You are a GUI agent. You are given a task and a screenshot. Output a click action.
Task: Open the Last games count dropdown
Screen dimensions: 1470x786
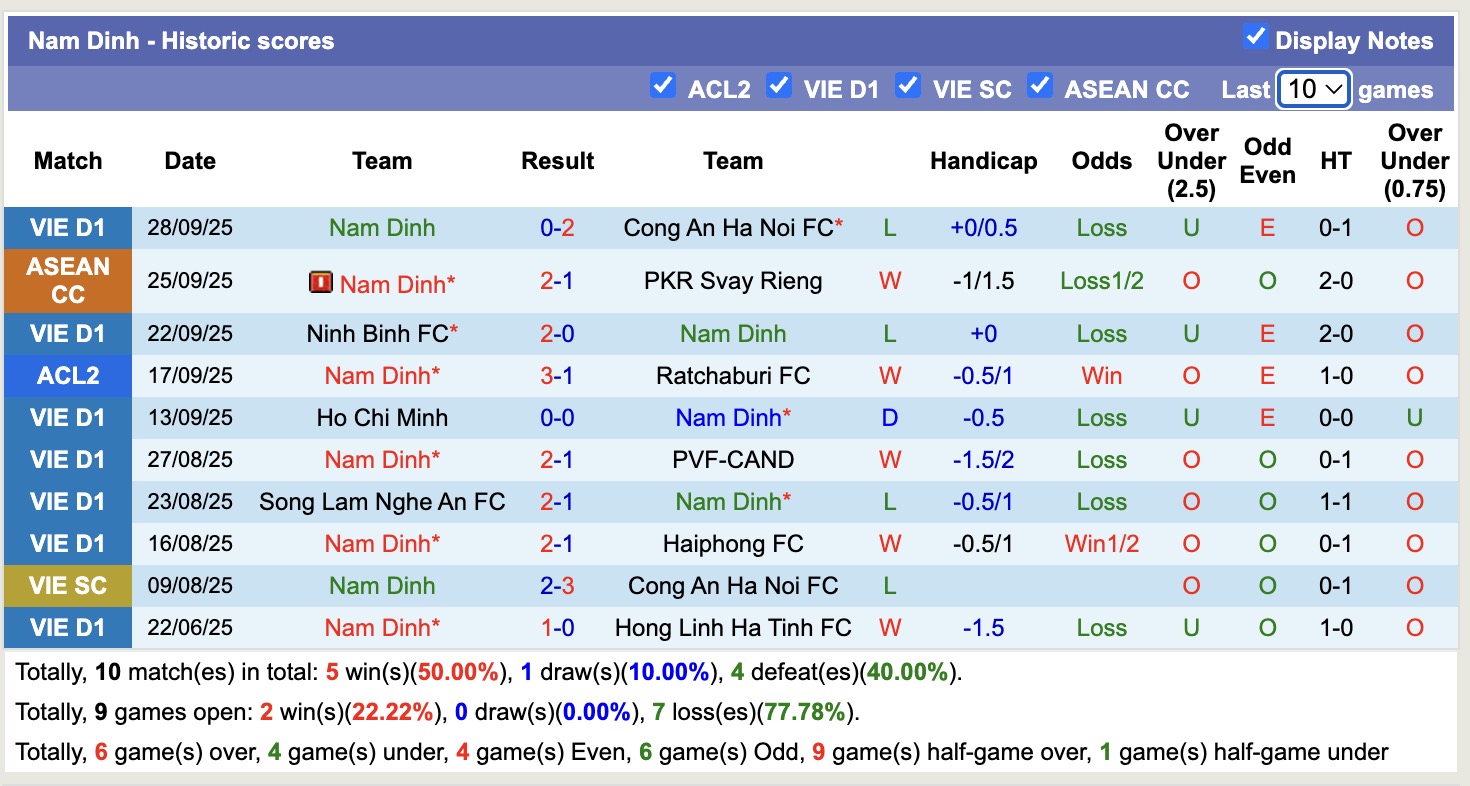click(1313, 89)
